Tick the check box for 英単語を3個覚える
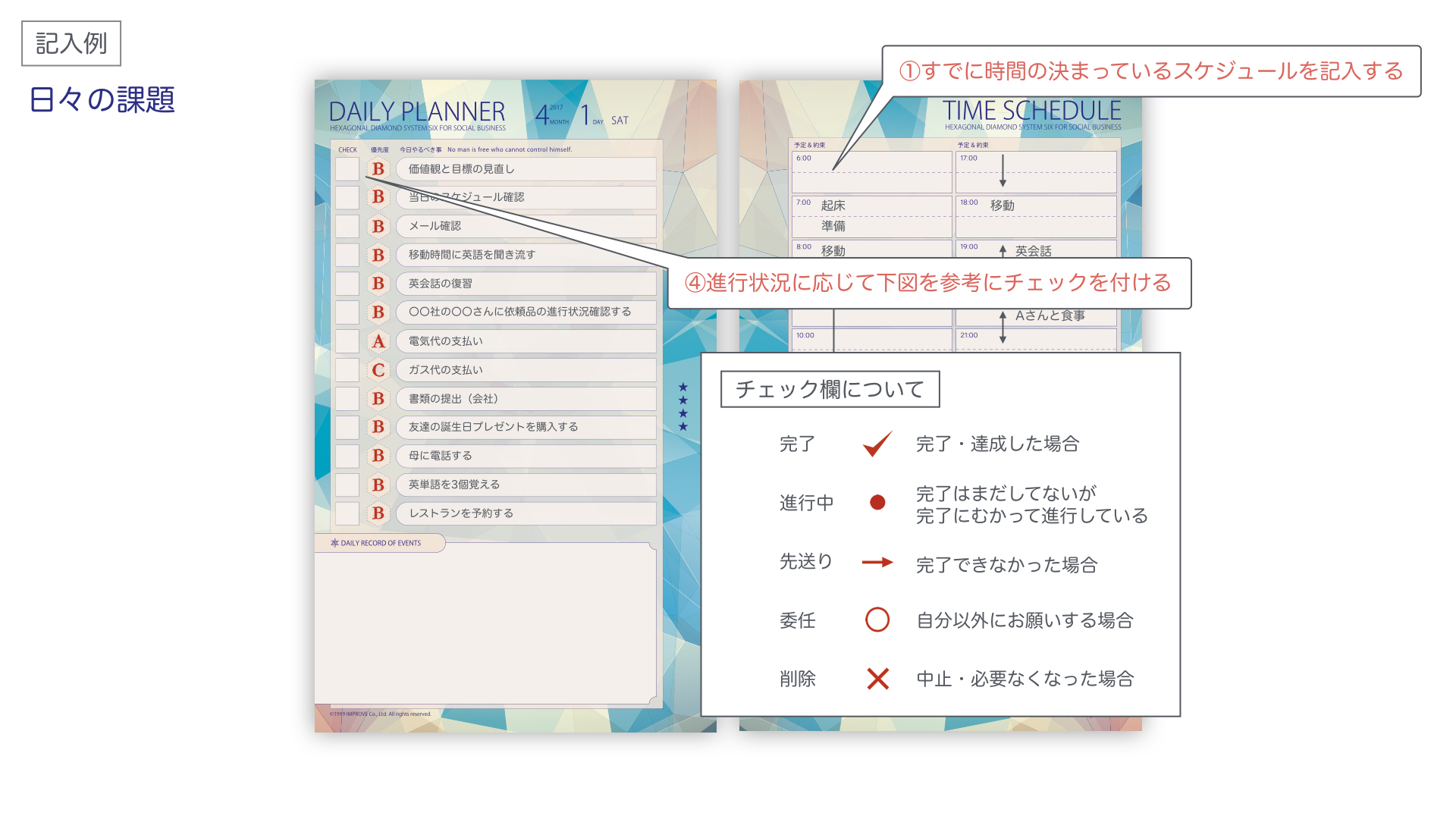 pyautogui.click(x=347, y=485)
